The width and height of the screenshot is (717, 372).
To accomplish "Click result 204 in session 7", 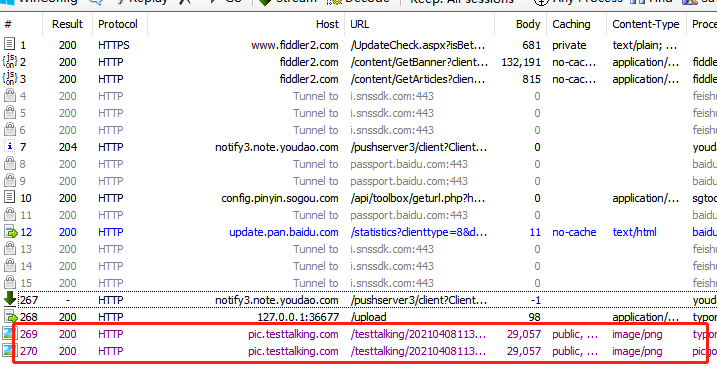I will click(68, 147).
